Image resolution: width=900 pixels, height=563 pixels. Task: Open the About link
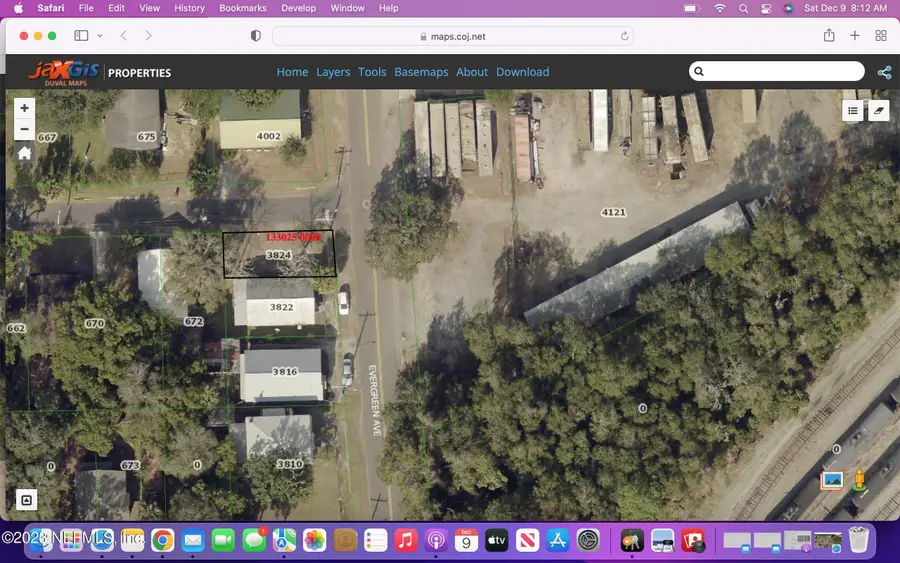pyautogui.click(x=472, y=72)
